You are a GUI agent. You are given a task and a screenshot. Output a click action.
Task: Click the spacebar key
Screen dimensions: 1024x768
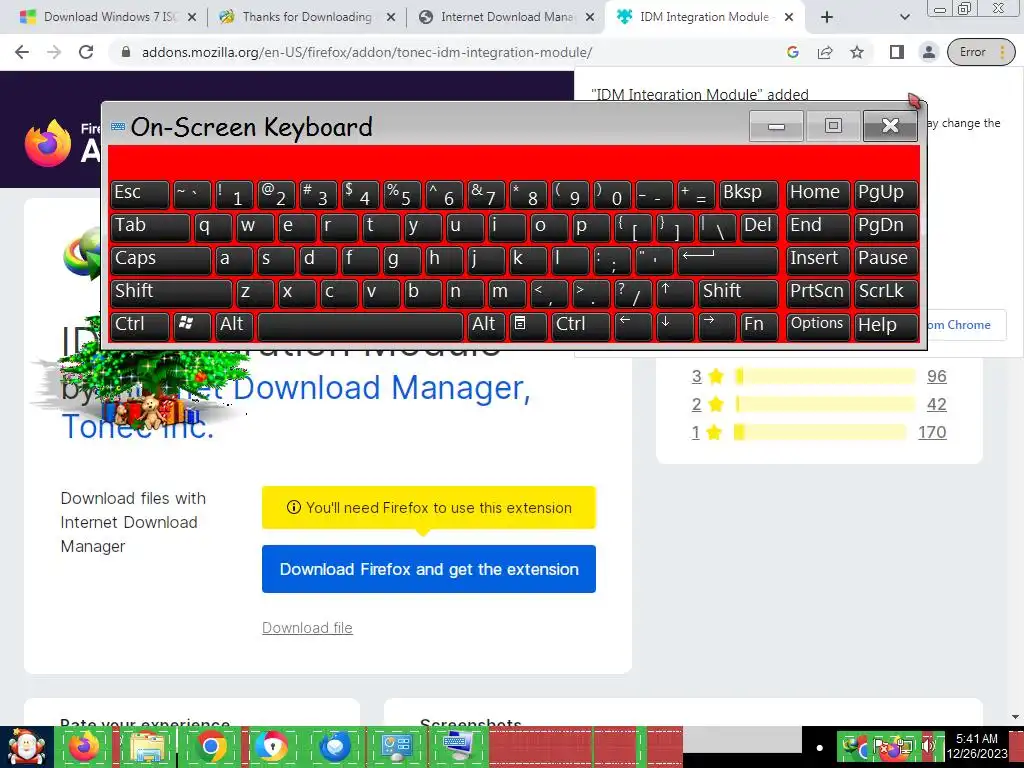(360, 326)
